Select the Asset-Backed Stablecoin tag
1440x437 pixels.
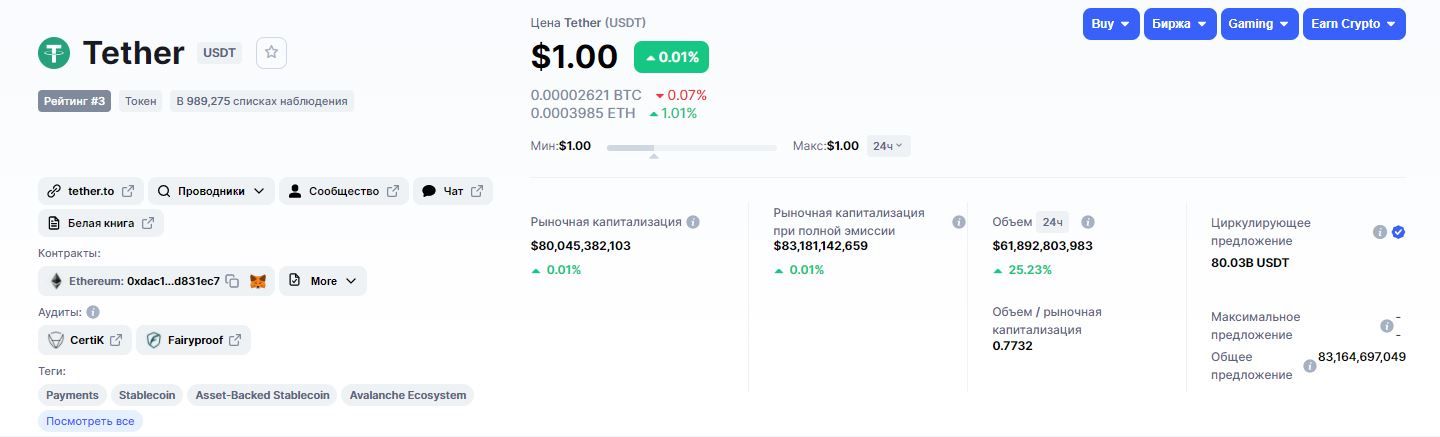(262, 395)
